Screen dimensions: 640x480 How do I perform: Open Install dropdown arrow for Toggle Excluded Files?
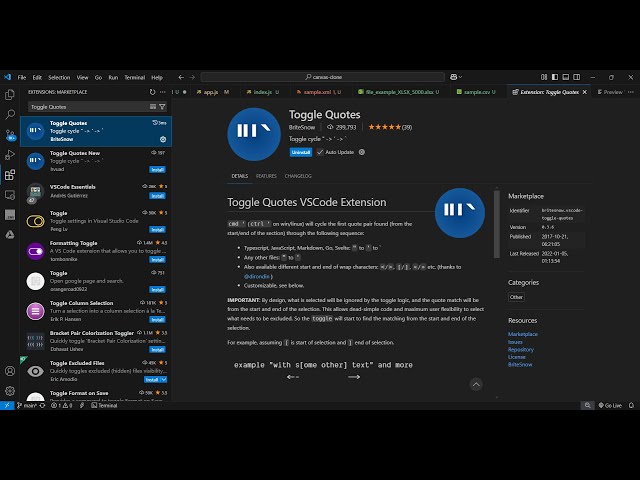click(x=164, y=380)
